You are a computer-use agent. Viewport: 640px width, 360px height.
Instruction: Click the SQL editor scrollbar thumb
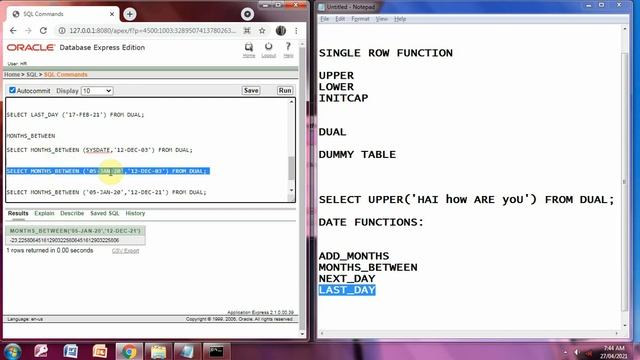(x=291, y=168)
